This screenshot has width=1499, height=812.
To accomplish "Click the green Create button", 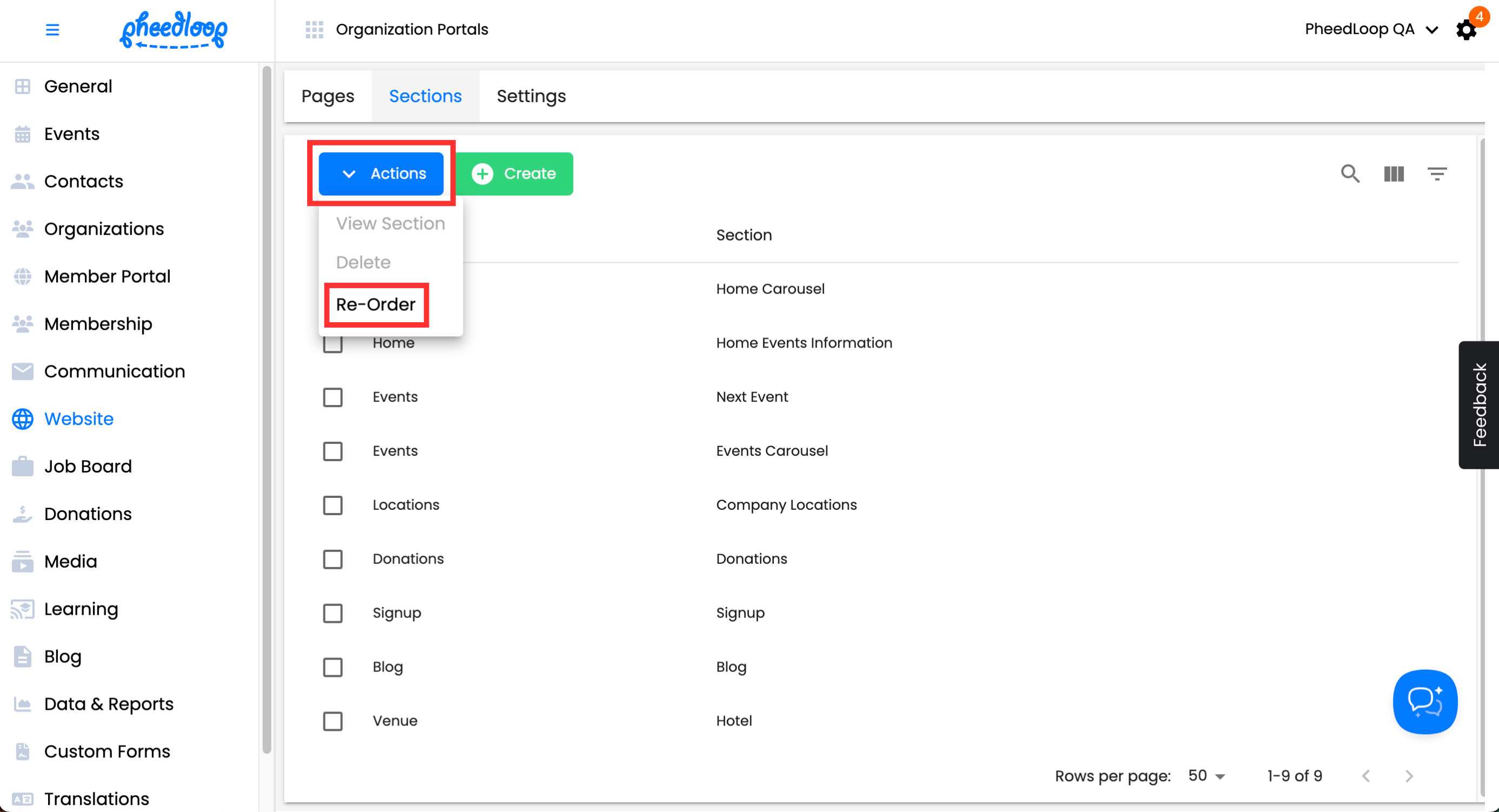I will (514, 174).
